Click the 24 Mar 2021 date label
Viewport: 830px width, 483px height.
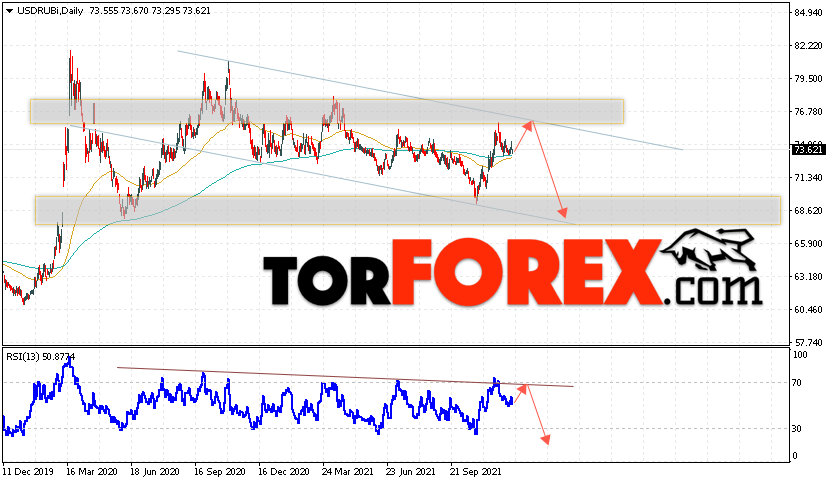(x=348, y=471)
